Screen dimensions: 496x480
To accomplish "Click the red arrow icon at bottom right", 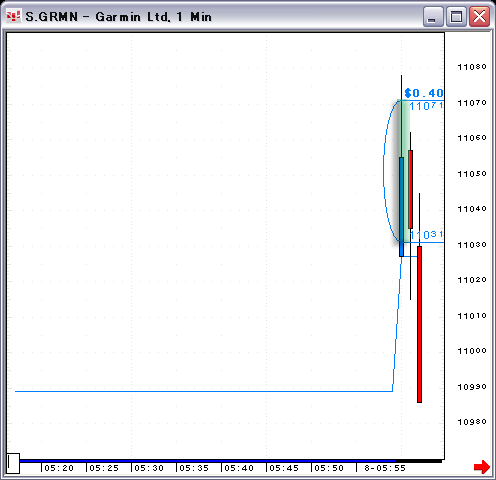I will (x=482, y=467).
